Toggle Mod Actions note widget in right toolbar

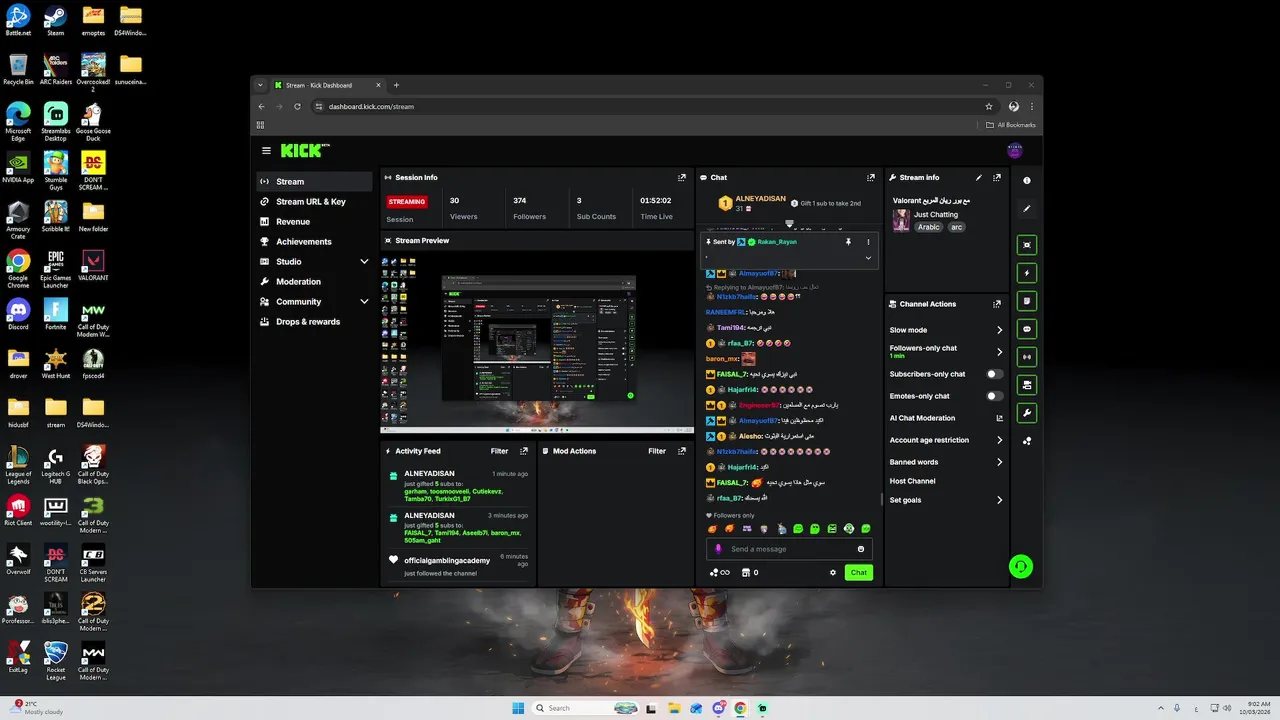click(x=1027, y=301)
